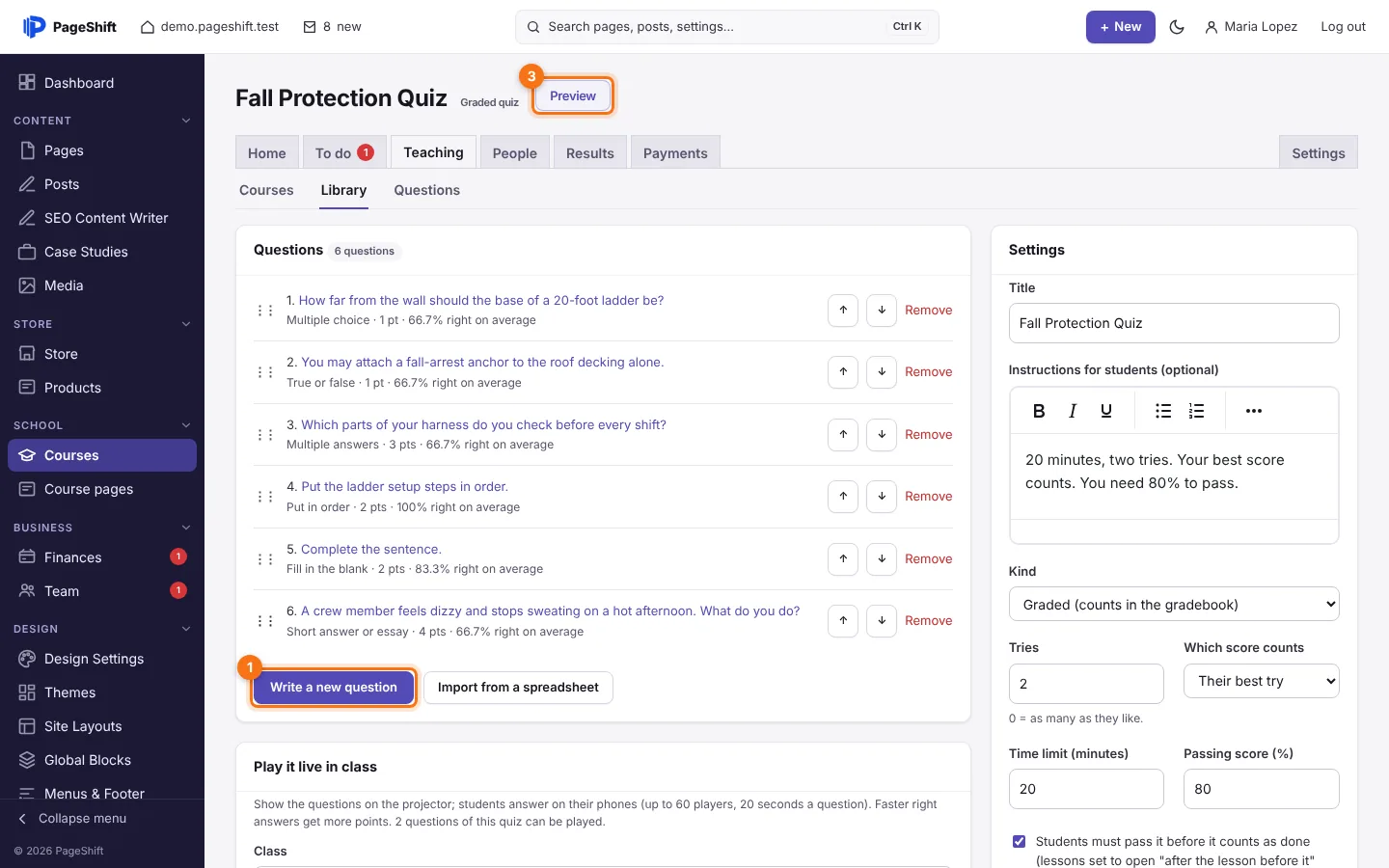
Task: Open the Payments tab
Action: click(x=675, y=153)
